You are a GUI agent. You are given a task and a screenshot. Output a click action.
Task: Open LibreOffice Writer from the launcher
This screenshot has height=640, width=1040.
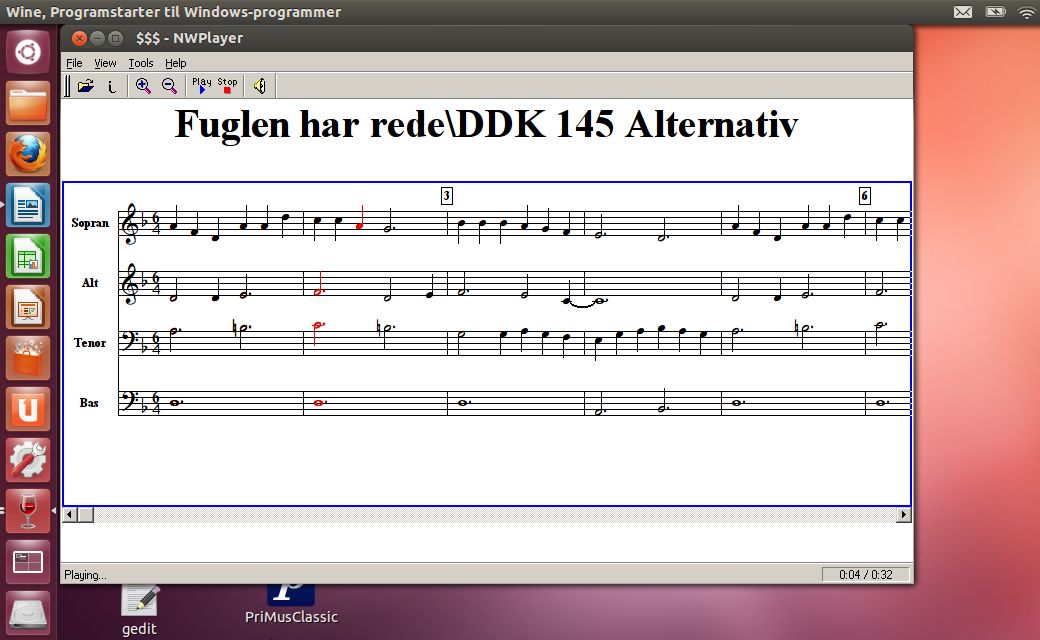[28, 205]
